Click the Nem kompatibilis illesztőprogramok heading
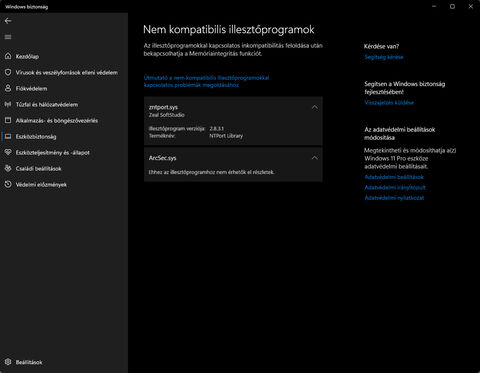The width and height of the screenshot is (480, 373). (x=229, y=30)
